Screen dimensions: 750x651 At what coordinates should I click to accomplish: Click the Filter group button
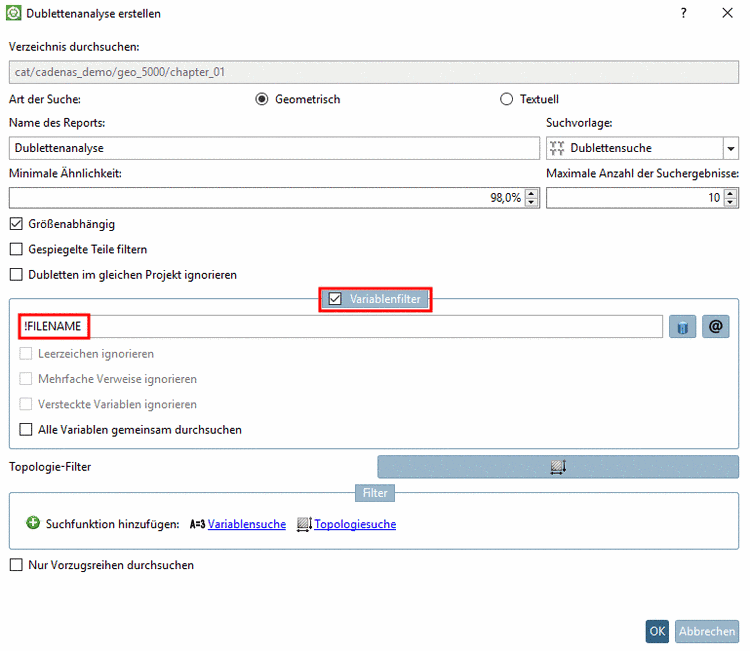point(375,493)
